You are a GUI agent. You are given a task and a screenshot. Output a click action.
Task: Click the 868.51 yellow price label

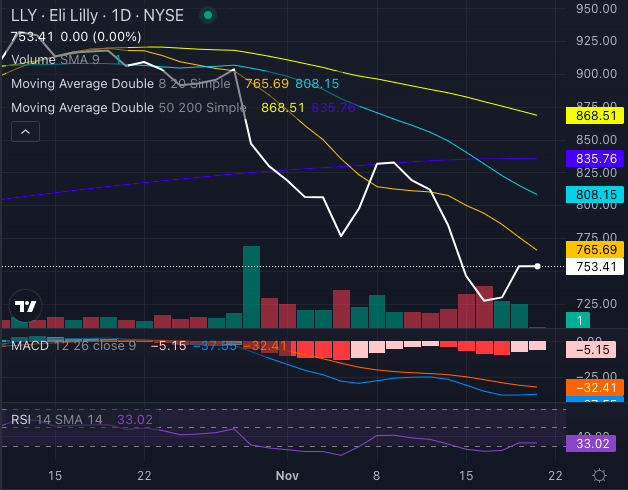click(594, 115)
